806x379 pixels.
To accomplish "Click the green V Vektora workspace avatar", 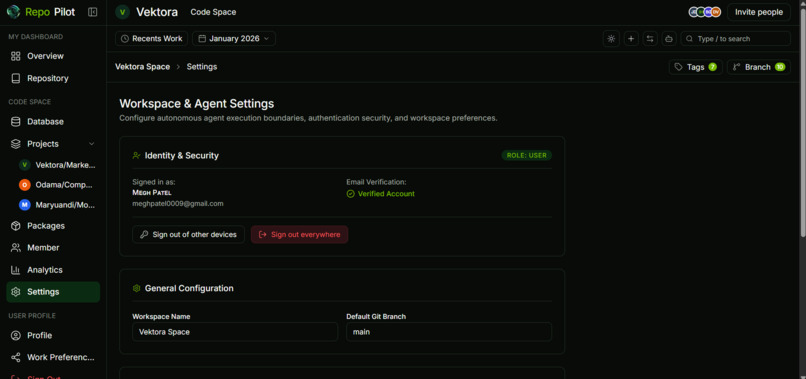I will coord(122,12).
